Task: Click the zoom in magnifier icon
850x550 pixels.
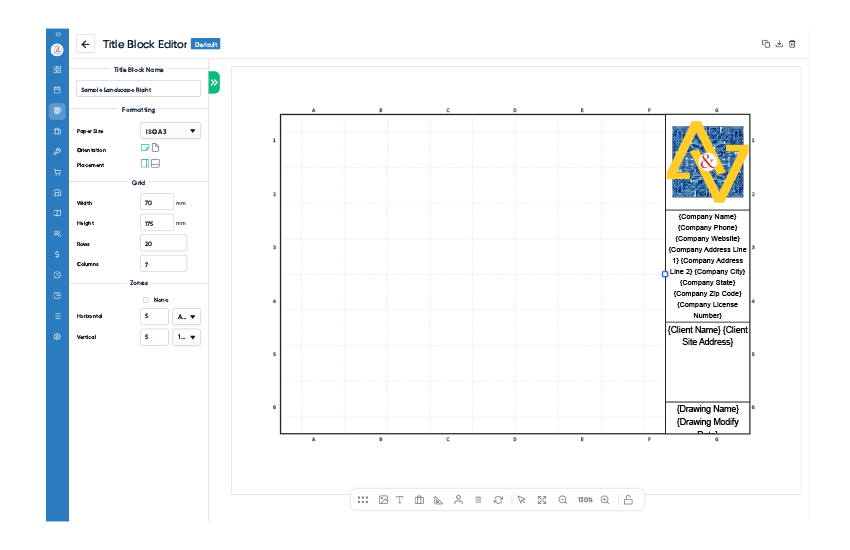Action: click(x=605, y=500)
